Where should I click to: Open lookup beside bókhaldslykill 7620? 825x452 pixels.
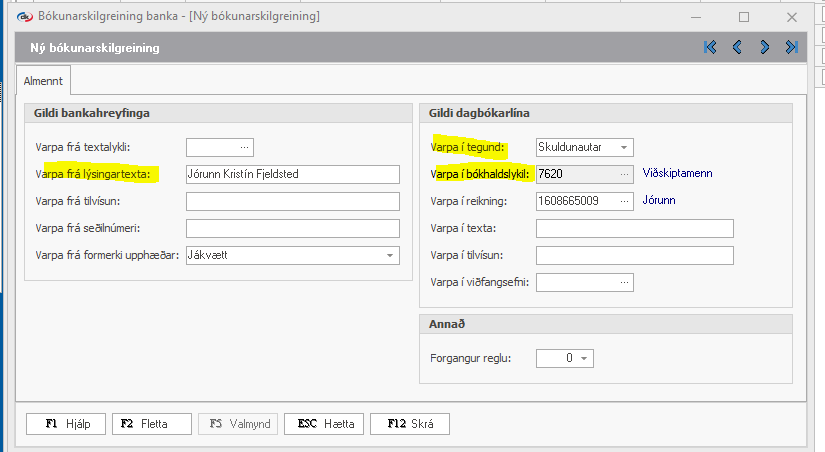click(x=625, y=174)
